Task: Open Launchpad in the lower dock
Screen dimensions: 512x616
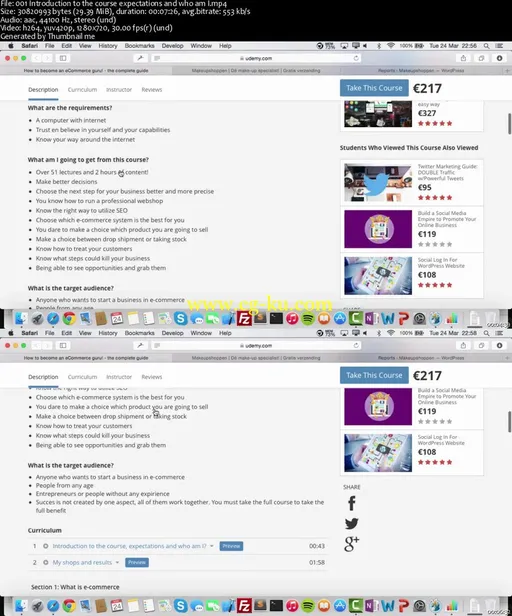Action: coord(37,606)
